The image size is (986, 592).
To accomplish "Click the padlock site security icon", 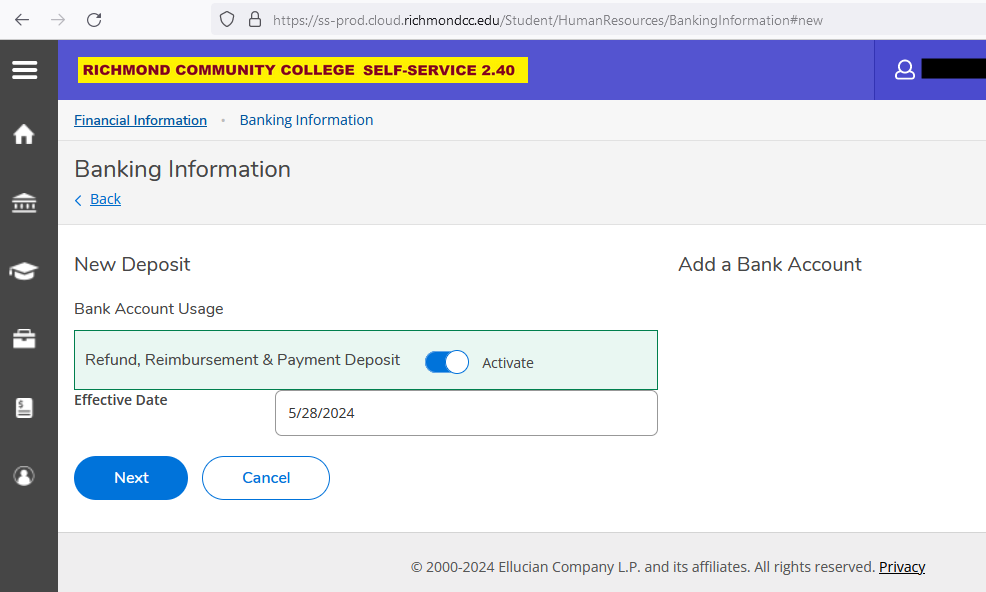I will coord(254,20).
